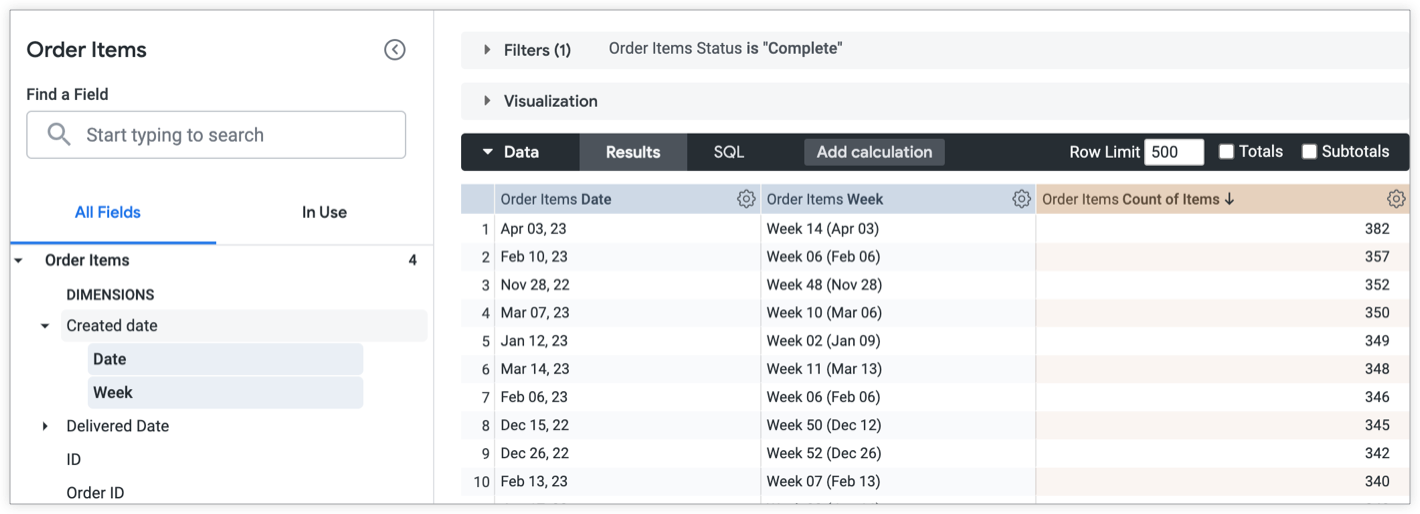1420x514 pixels.
Task: Select the Order ID dimension field
Action: [x=95, y=493]
